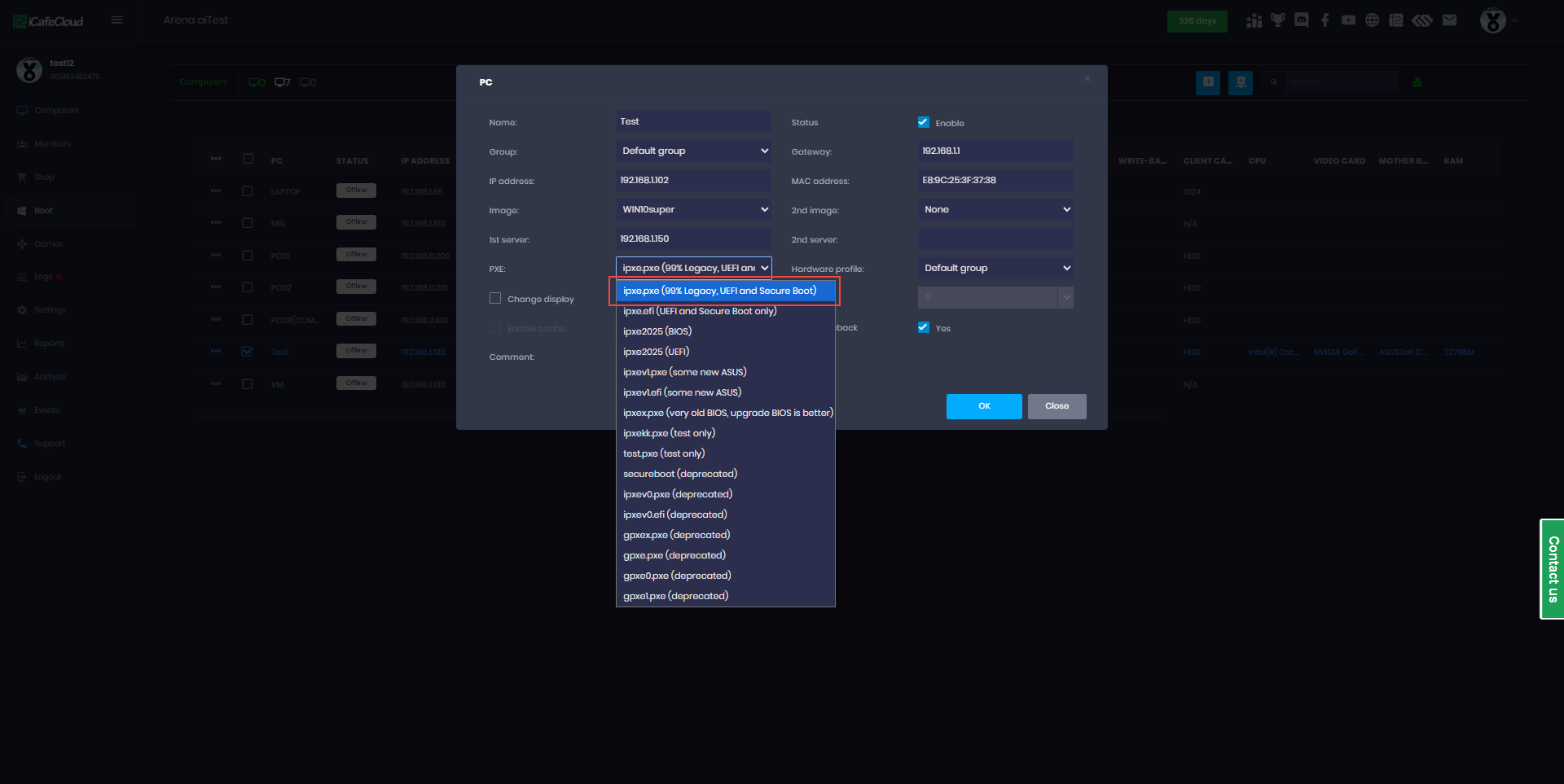Click the globe website icon
Screen dimensions: 1564x784
pos(1373,20)
